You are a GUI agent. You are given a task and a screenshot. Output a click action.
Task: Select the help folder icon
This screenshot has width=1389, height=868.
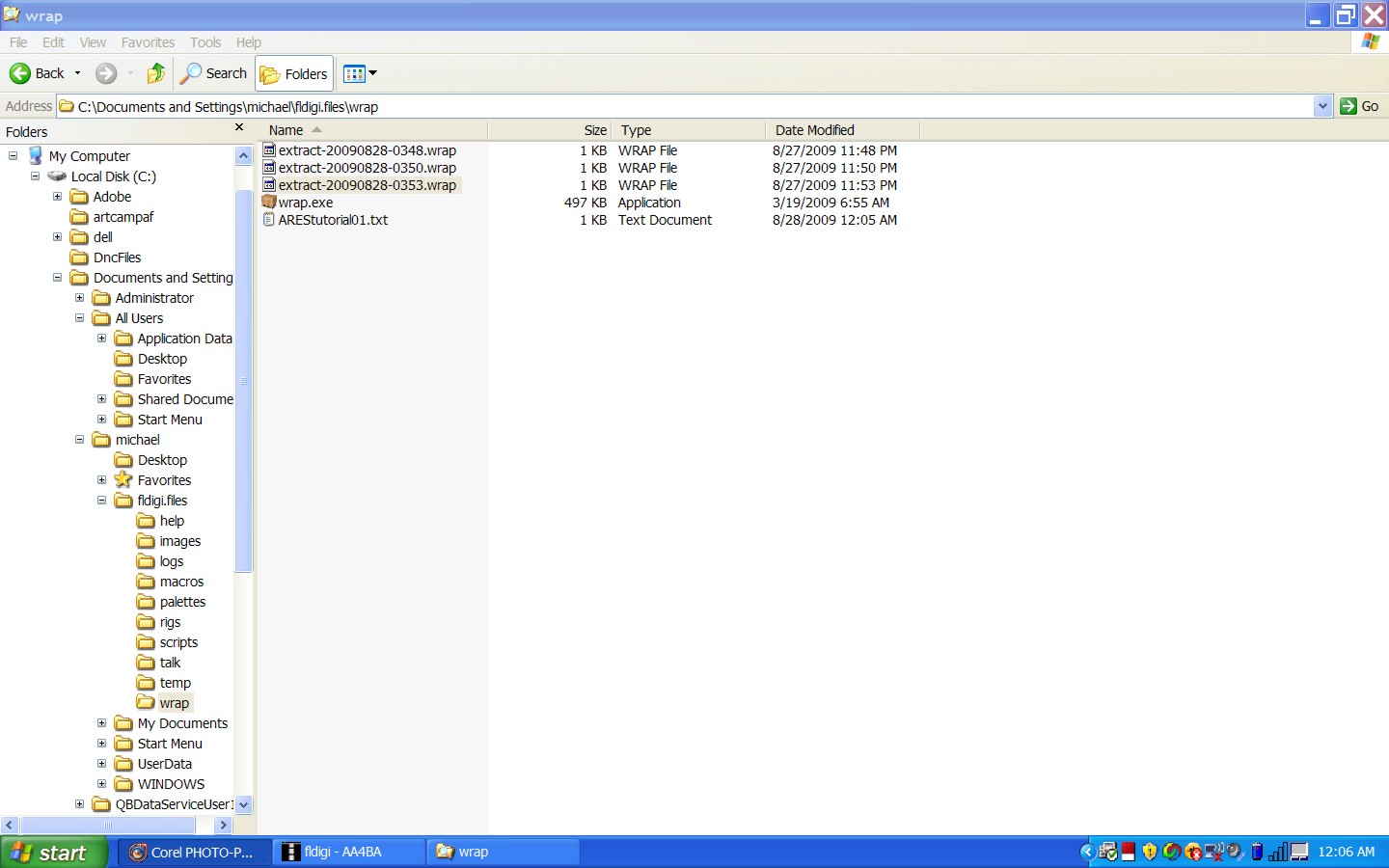pos(146,521)
